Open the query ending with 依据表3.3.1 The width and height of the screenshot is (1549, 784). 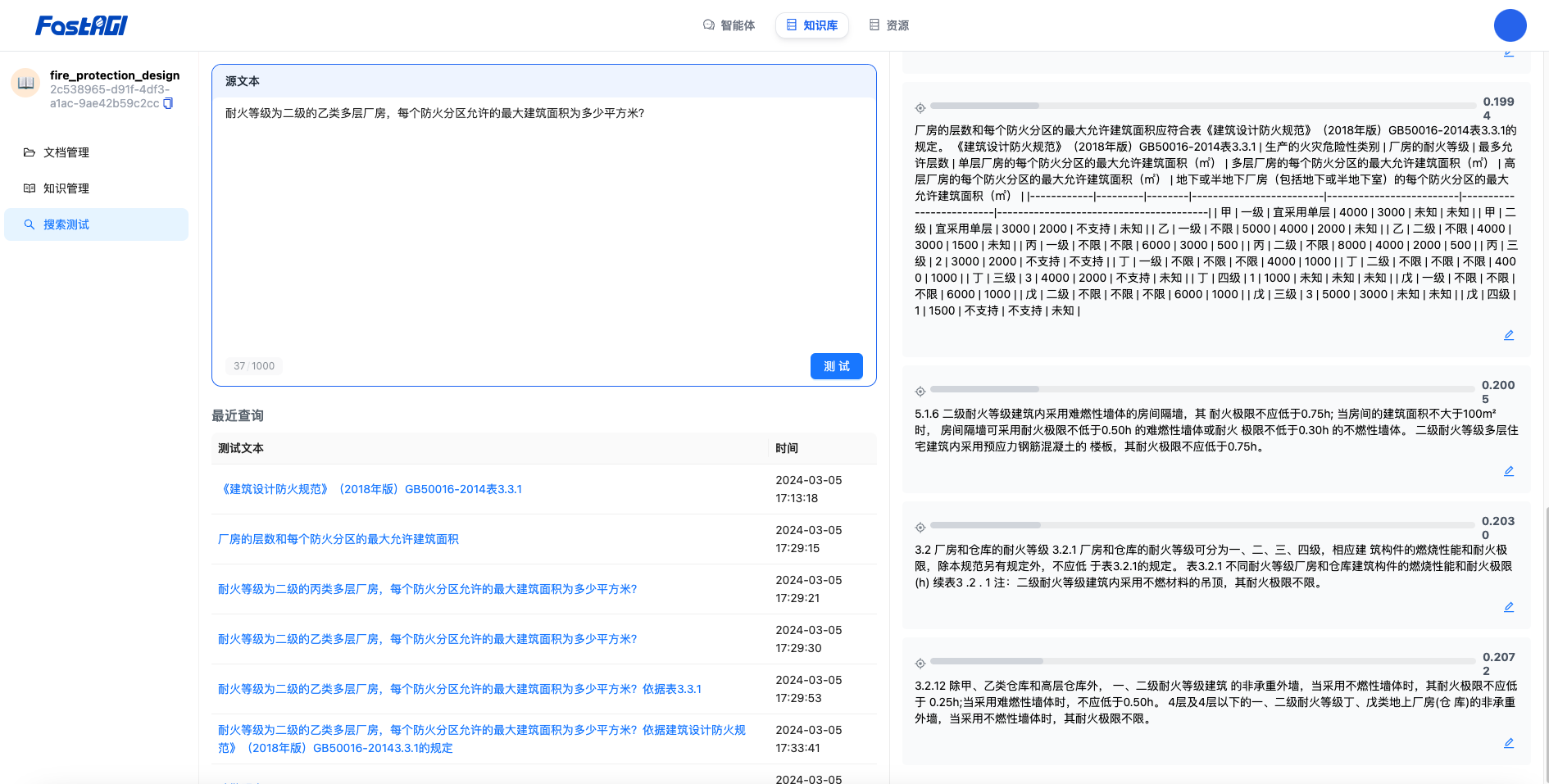click(459, 689)
